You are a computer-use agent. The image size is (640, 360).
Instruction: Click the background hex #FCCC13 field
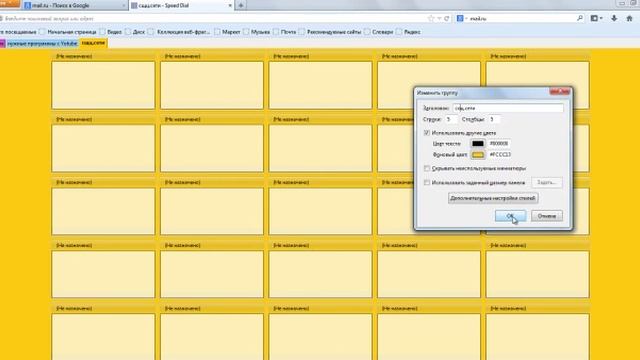click(x=500, y=155)
